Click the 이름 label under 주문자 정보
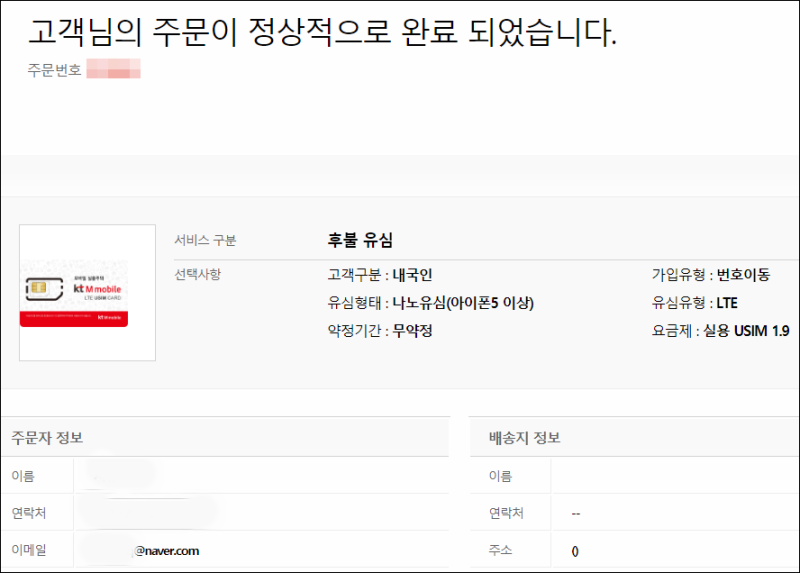 (x=23, y=476)
